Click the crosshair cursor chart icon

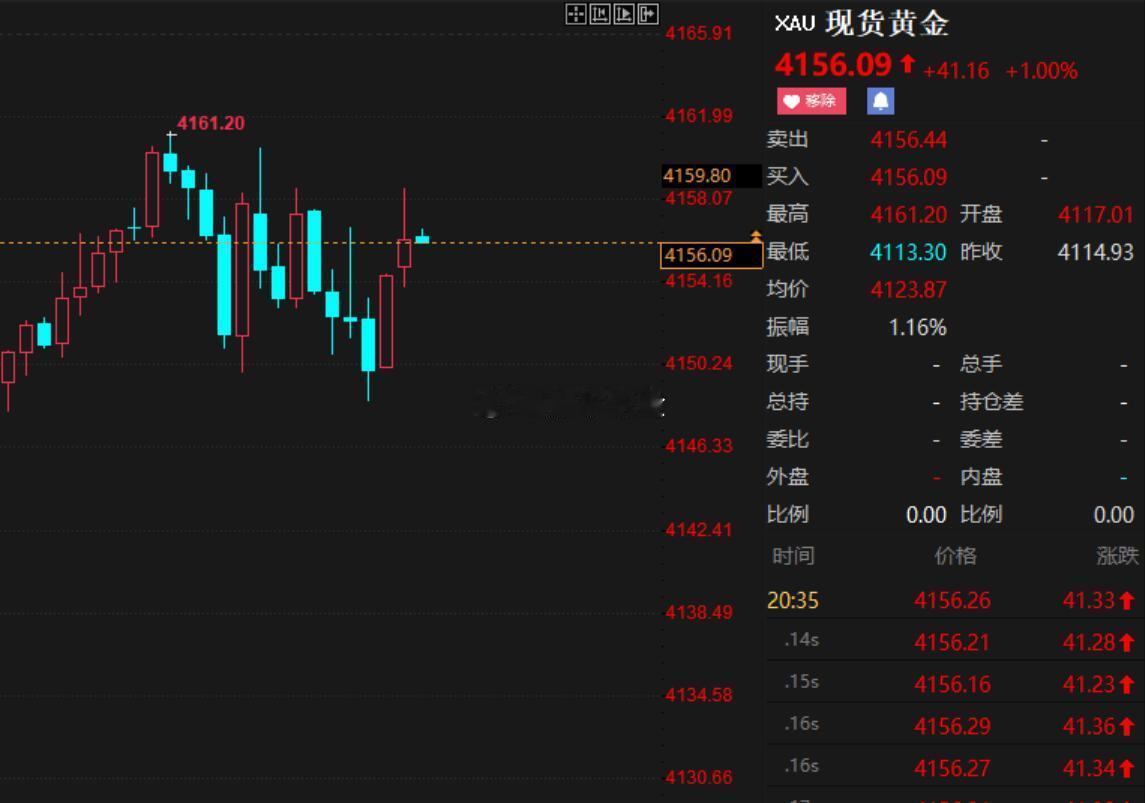575,15
